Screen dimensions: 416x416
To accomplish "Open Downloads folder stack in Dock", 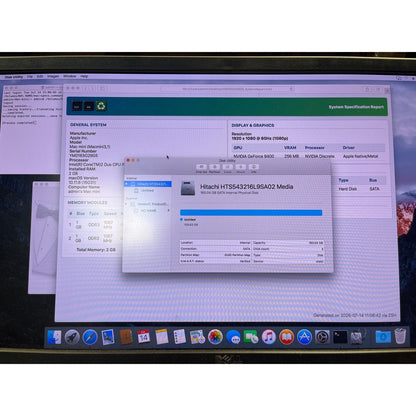I will coord(383,337).
